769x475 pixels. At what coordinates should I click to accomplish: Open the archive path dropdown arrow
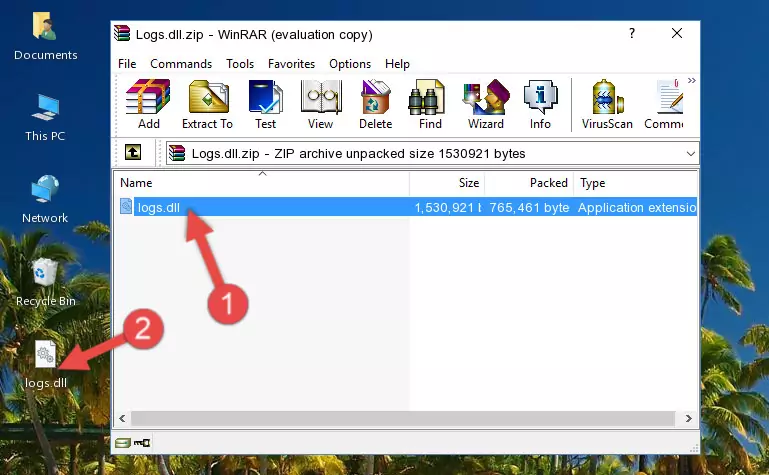pos(691,154)
